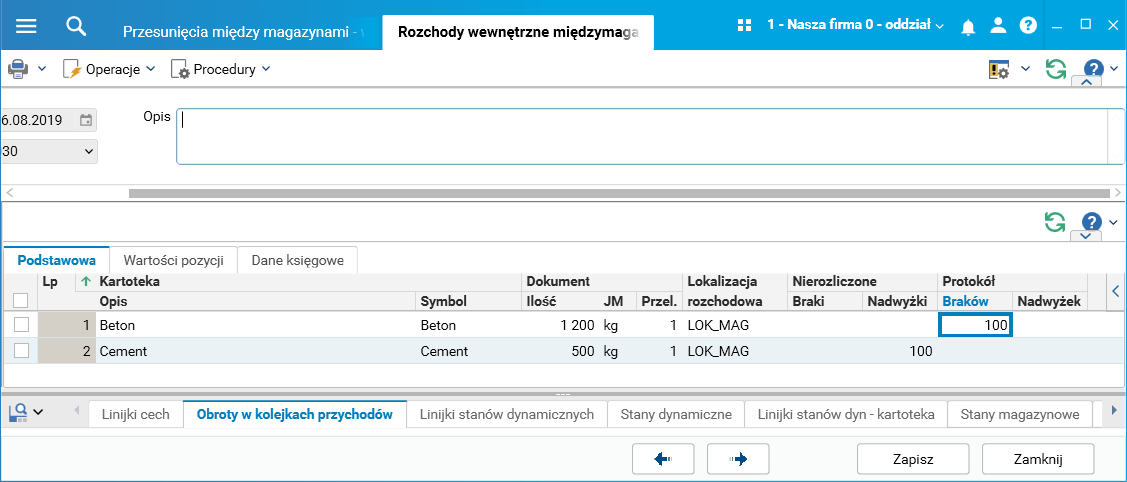Image resolution: width=1127 pixels, height=482 pixels.
Task: Open the user account icon
Action: pyautogui.click(x=997, y=26)
